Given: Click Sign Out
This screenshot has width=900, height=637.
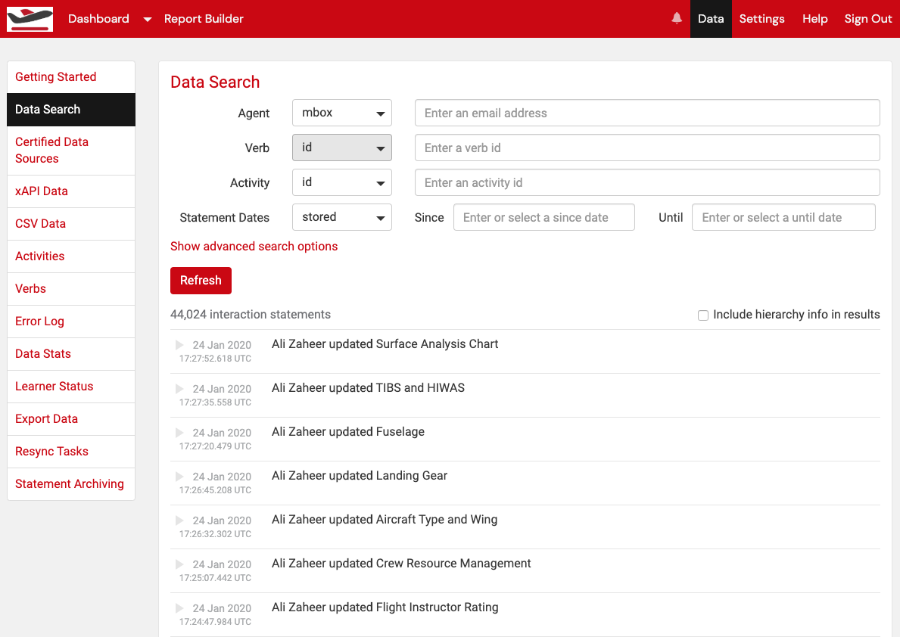Looking at the screenshot, I should pyautogui.click(x=868, y=19).
